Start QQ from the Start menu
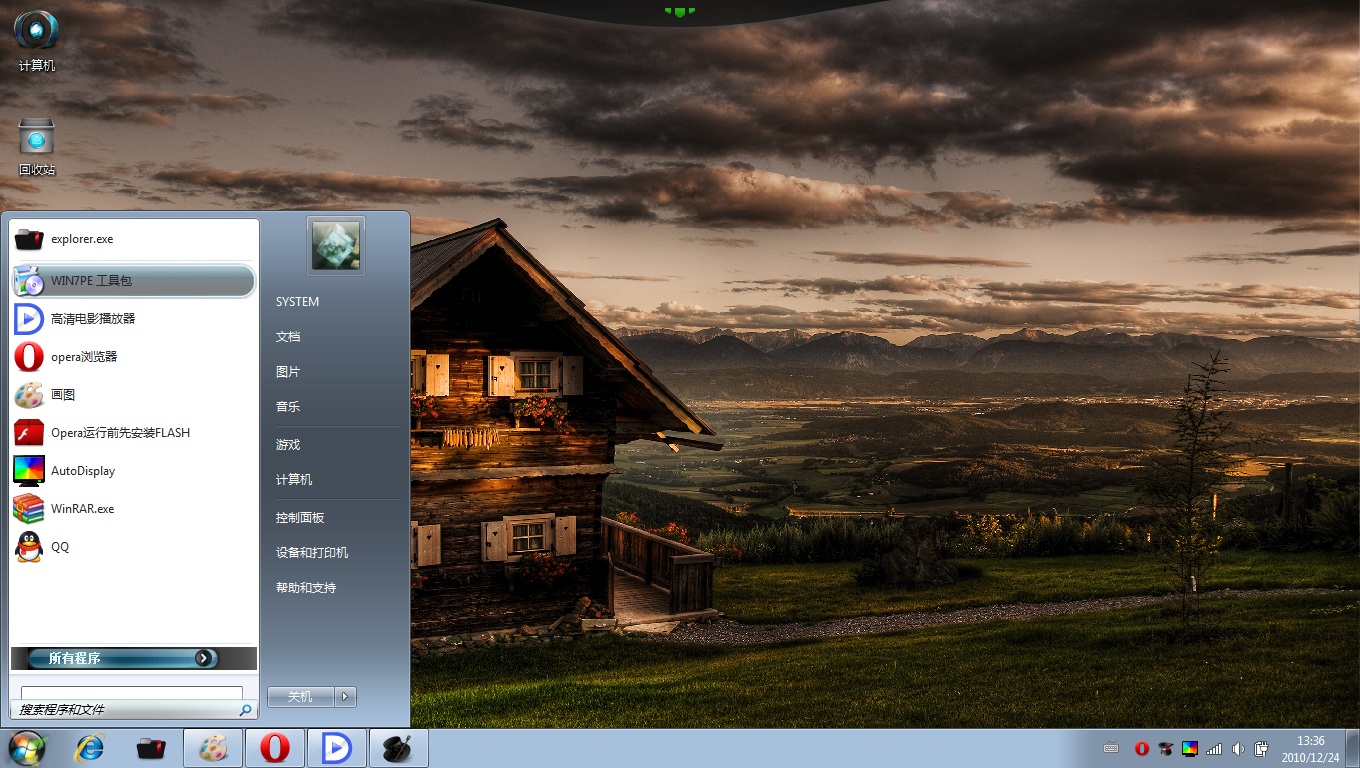1360x768 pixels. click(133, 547)
